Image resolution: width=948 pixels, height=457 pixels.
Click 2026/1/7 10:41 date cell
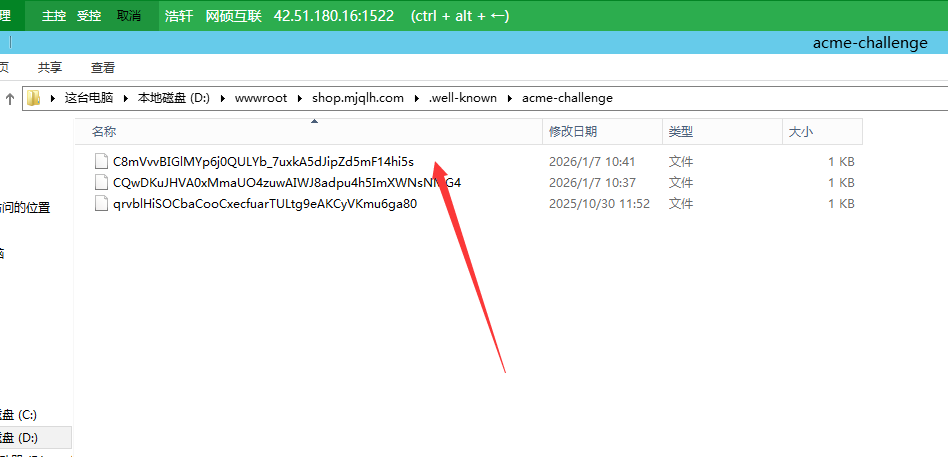592,161
